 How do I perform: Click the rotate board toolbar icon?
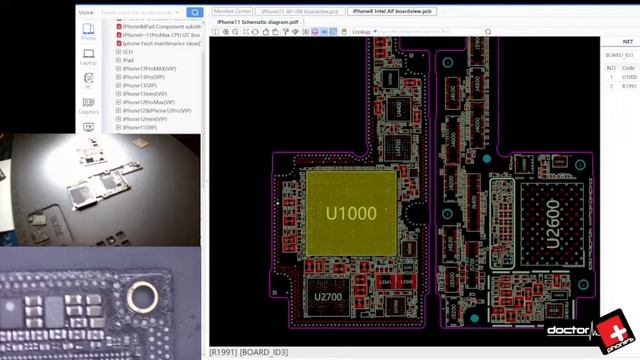[x=255, y=31]
